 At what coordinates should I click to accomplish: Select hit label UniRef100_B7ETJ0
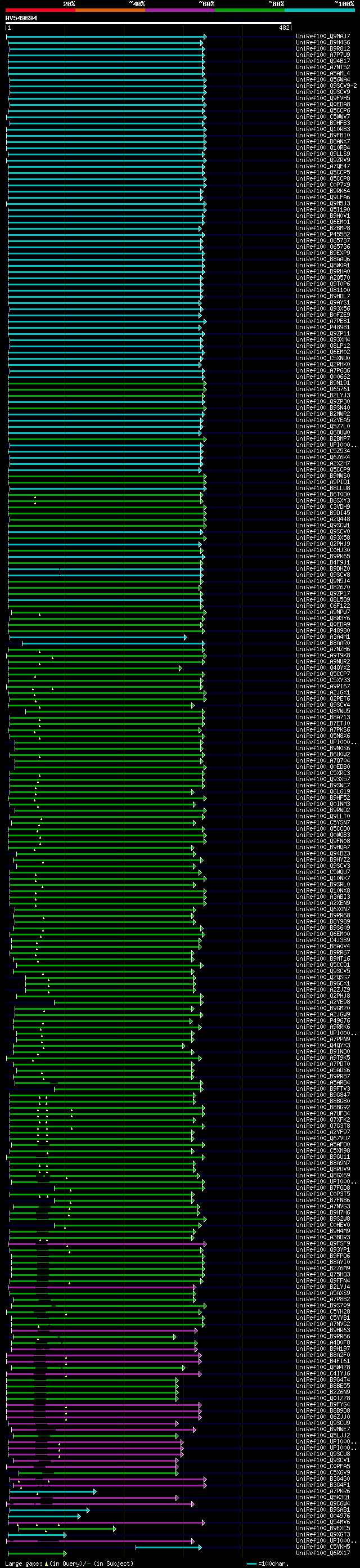[x=323, y=724]
